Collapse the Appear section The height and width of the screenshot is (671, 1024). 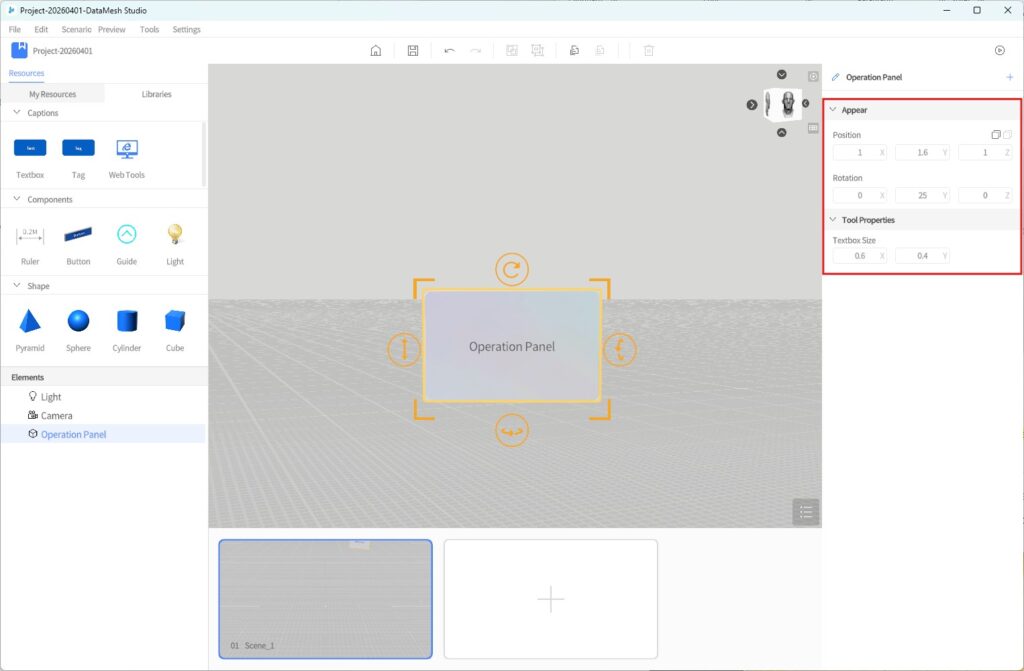click(833, 110)
